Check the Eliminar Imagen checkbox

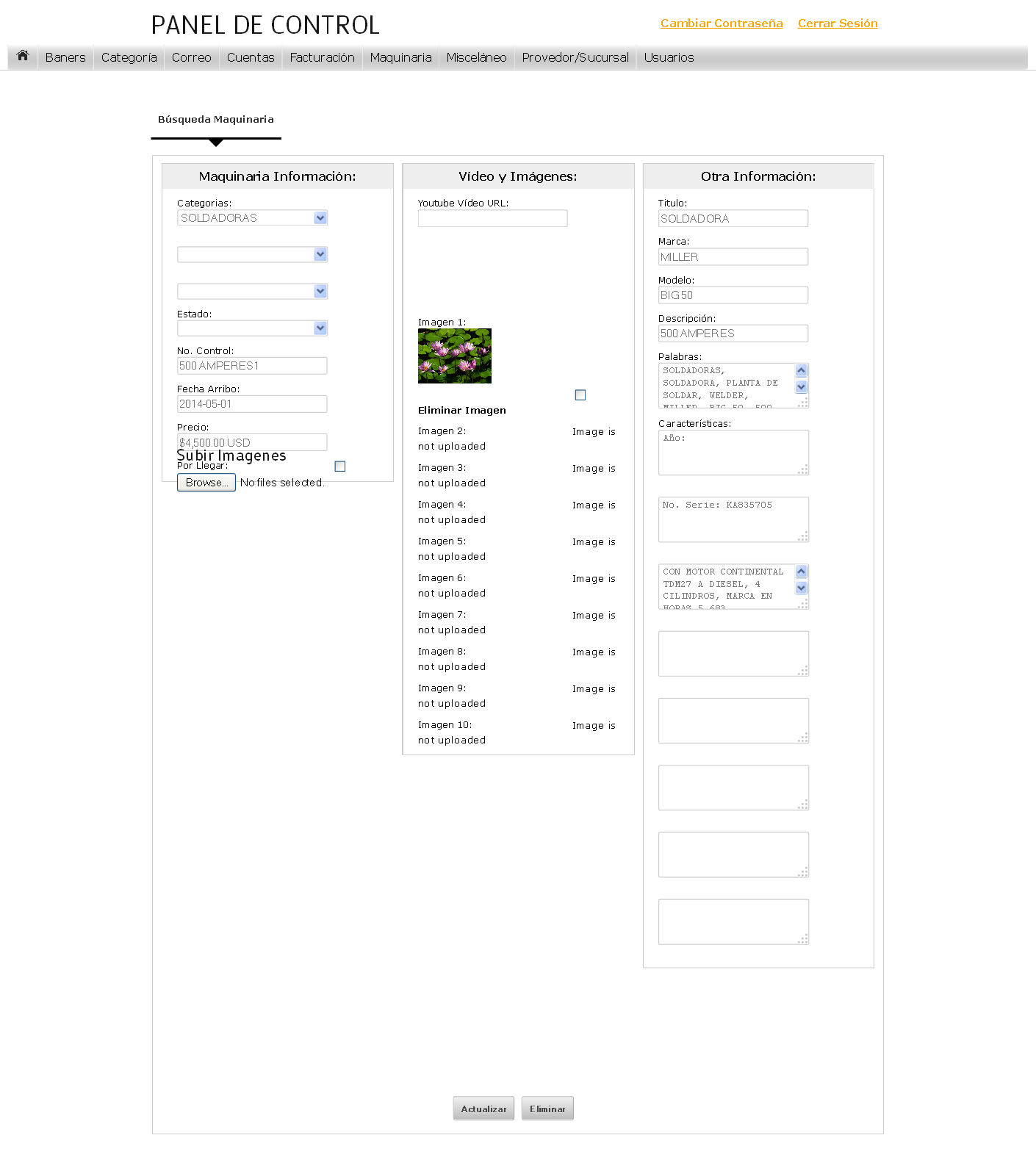(x=580, y=395)
